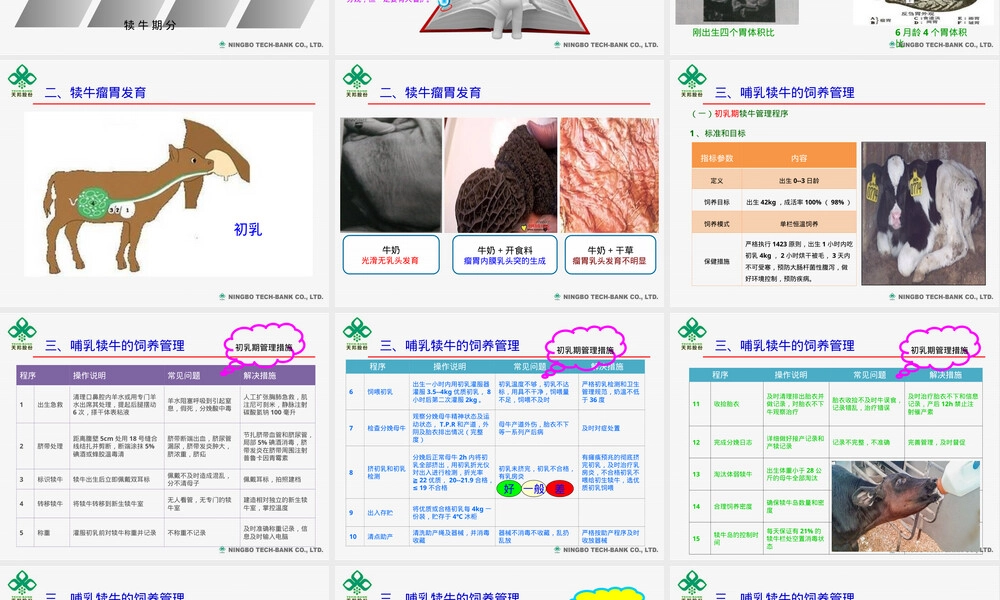
Task: Select the slide captioned 刚出生四个胃体积比
Action: [x=835, y=27]
